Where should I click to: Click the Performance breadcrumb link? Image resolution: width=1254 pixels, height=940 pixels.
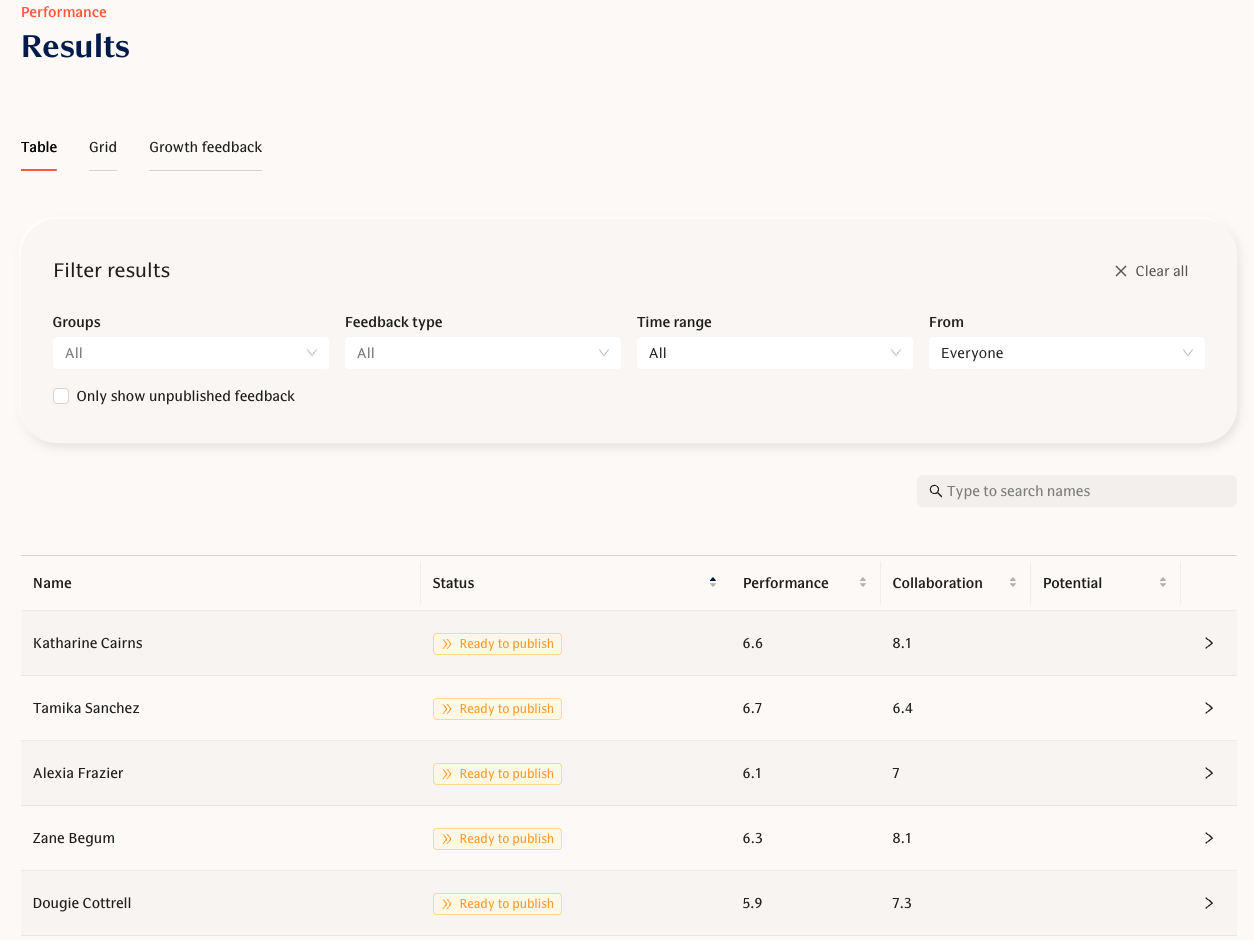(x=63, y=12)
